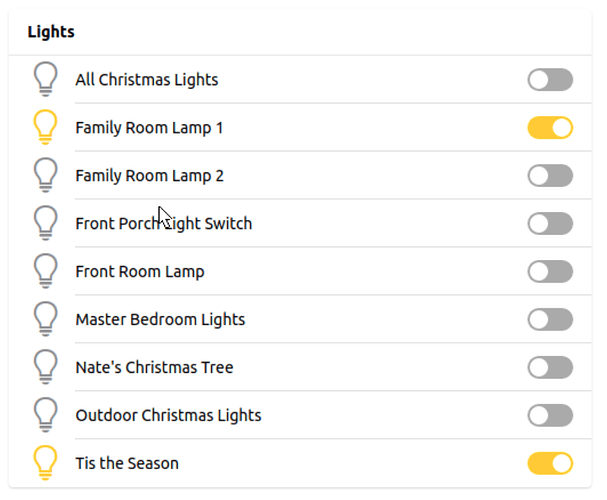Click the yellow Tis the Season bulb icon
The width and height of the screenshot is (607, 500).
[x=45, y=463]
